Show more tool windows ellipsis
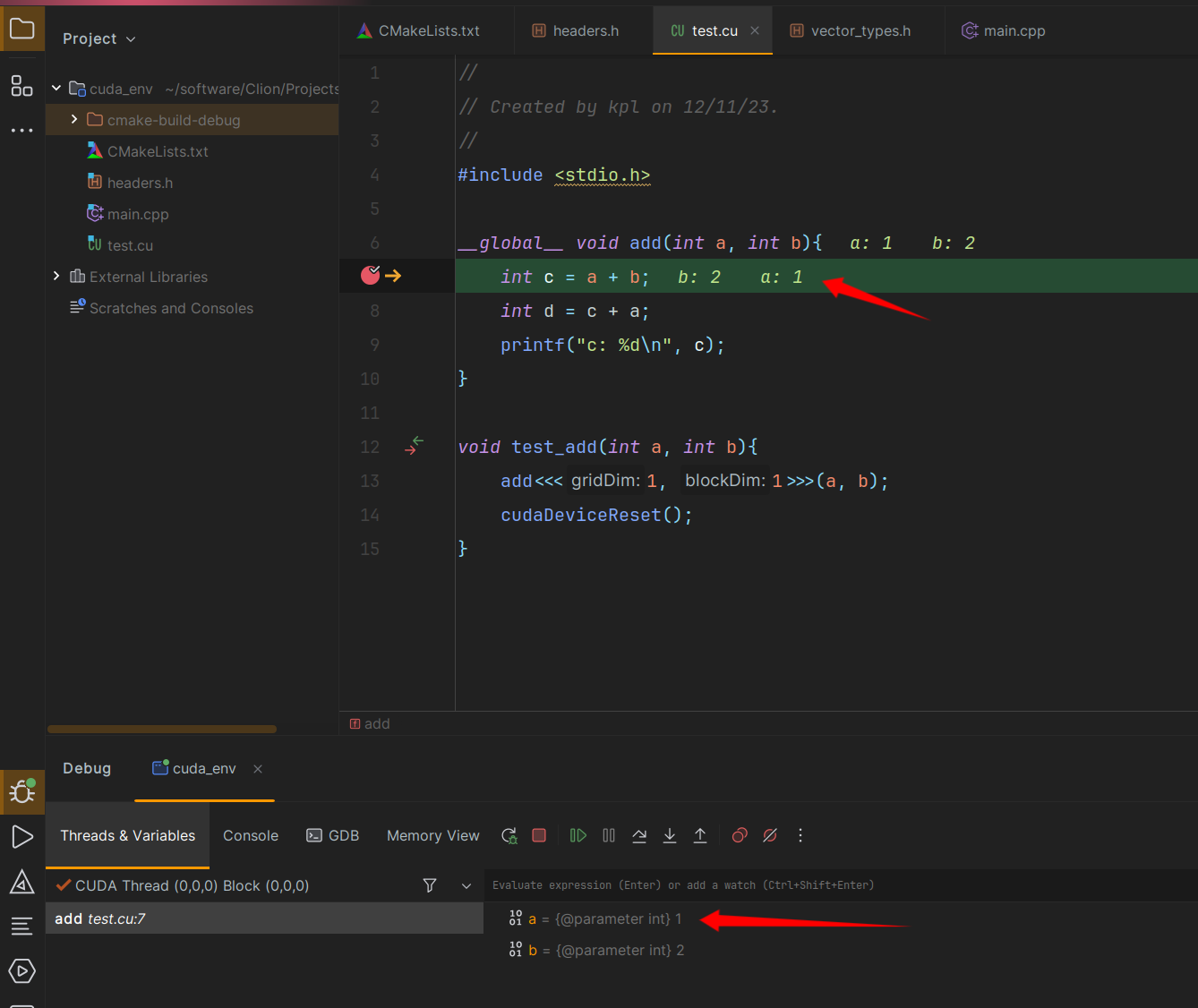Screen dimensions: 1198x1008 pyautogui.click(x=21, y=131)
